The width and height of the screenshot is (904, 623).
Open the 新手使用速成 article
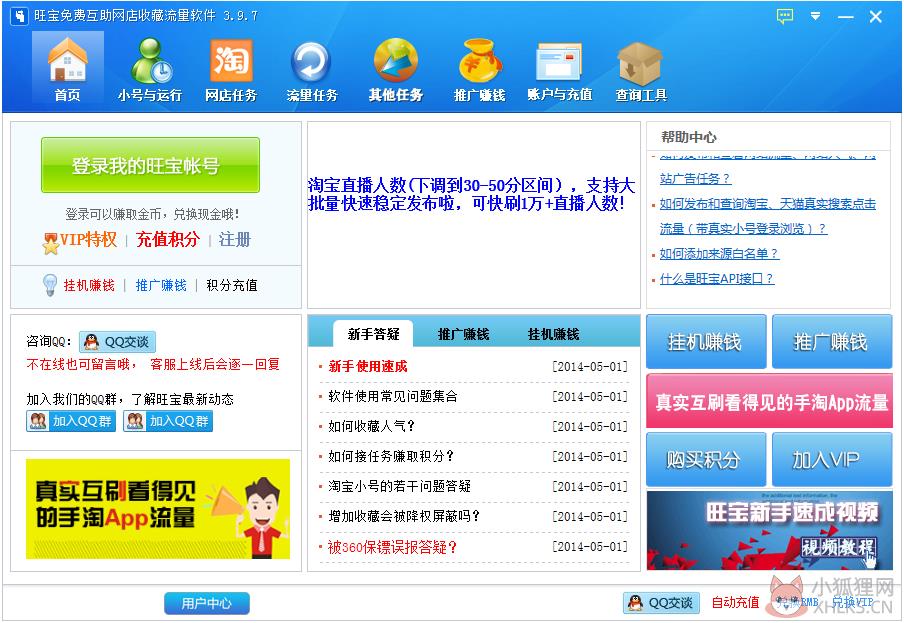368,366
